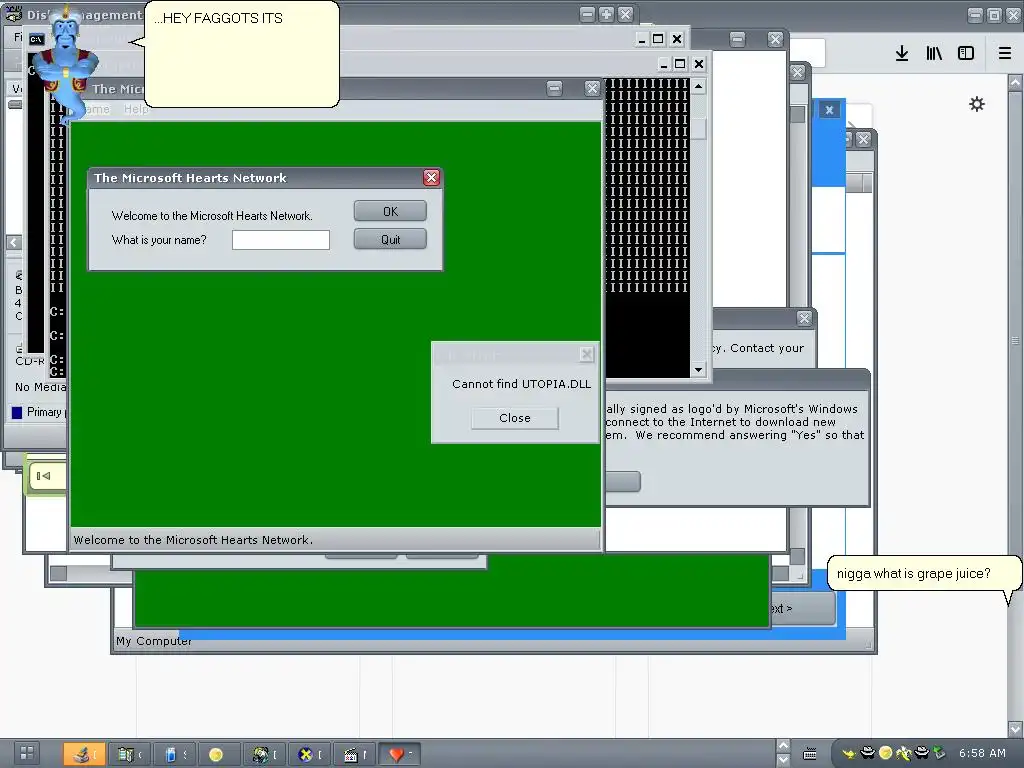Click the 'No Media' label in Disk Management
Image resolution: width=1024 pixels, height=768 pixels.
(40, 387)
